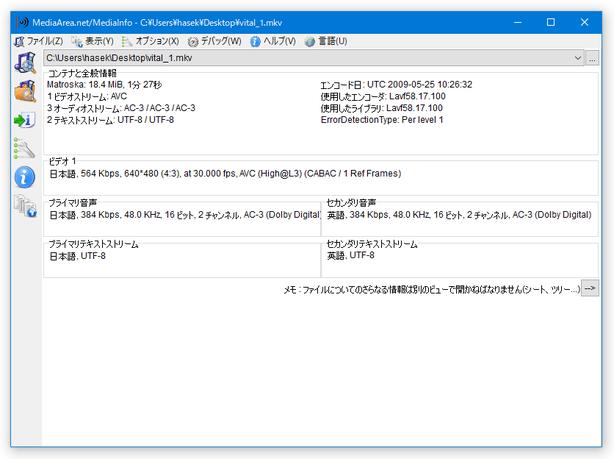Open the ヘルプ(V) menu
The image size is (614, 459).
(273, 41)
